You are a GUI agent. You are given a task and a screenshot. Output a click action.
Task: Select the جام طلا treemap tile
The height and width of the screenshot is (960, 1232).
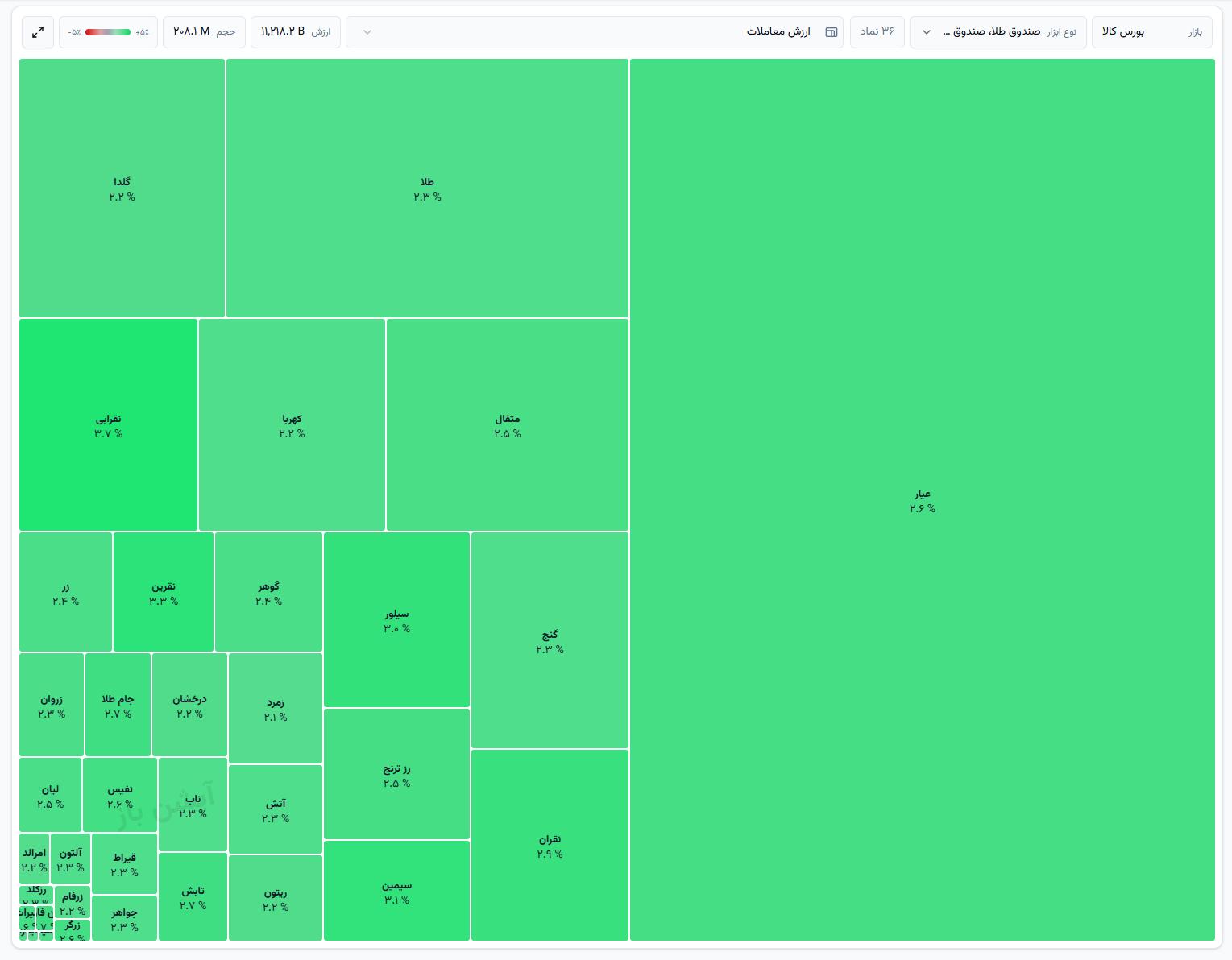118,705
